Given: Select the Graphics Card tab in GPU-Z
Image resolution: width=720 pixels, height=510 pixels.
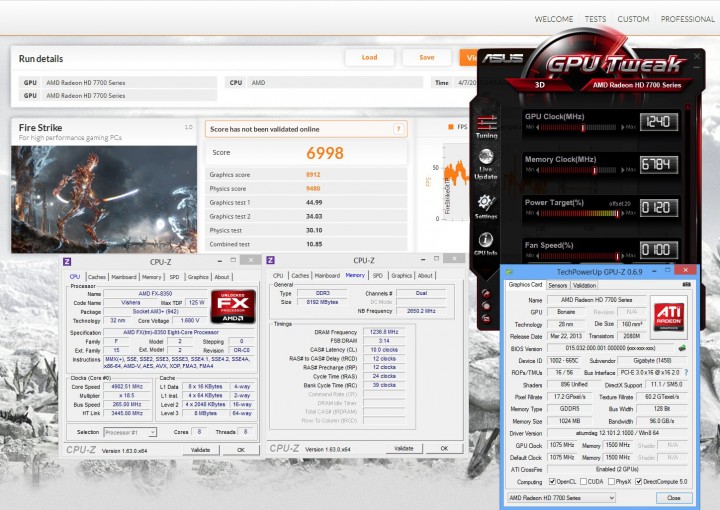Looking at the screenshot, I should (x=525, y=285).
